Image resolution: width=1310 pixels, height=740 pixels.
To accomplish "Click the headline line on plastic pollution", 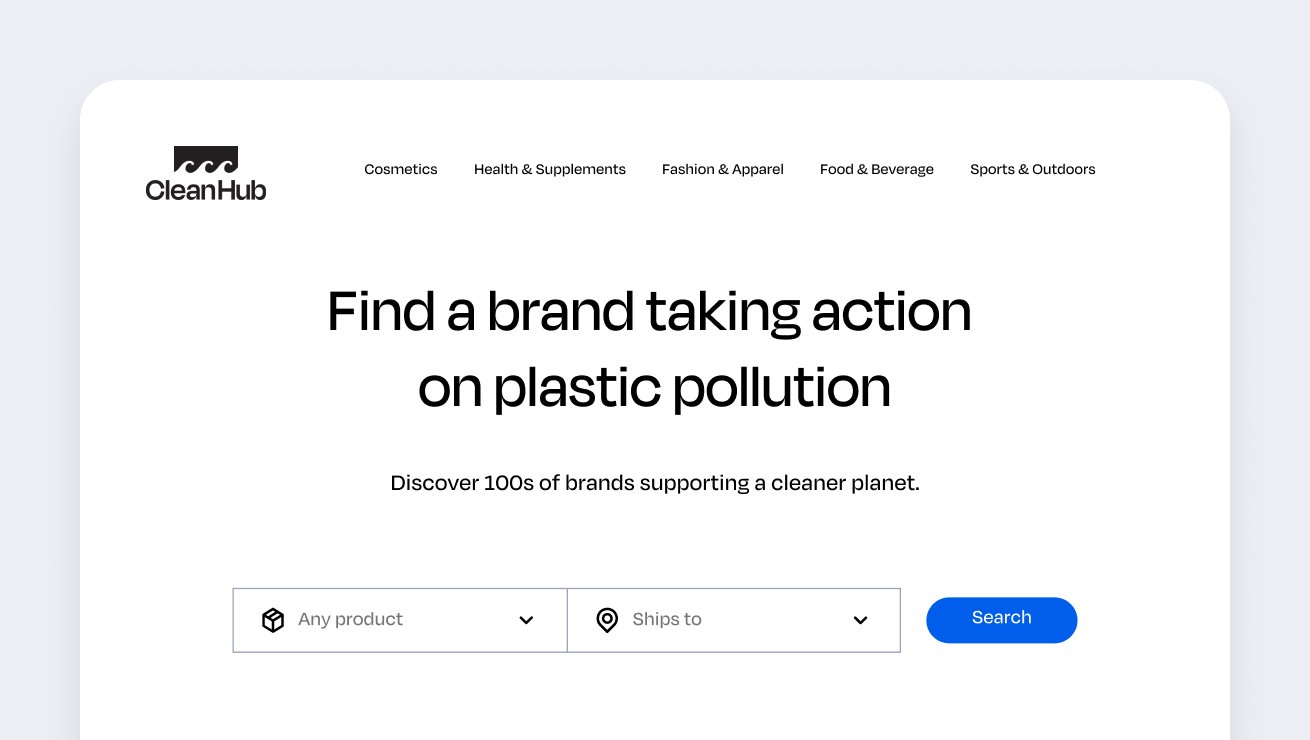I will [x=654, y=387].
